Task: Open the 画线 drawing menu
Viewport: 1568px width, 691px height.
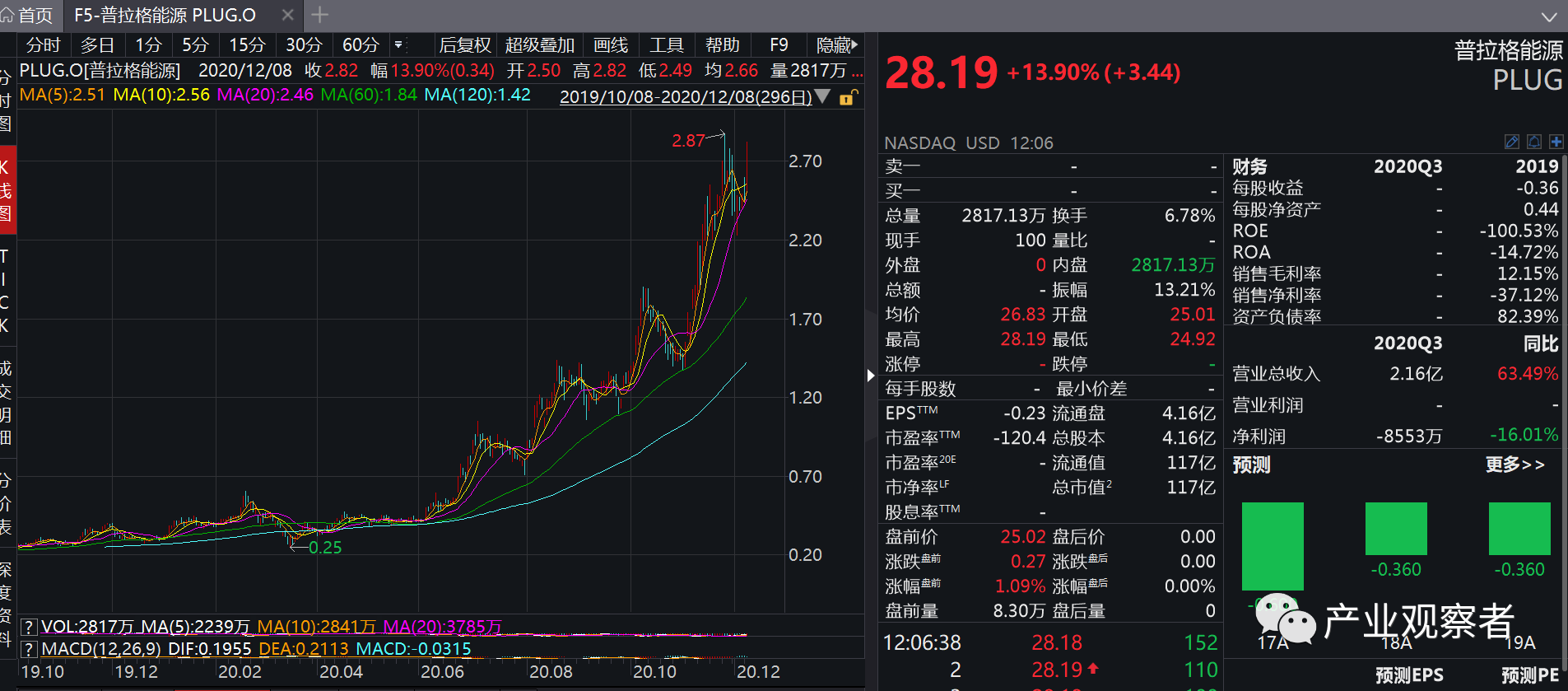Action: (x=611, y=45)
